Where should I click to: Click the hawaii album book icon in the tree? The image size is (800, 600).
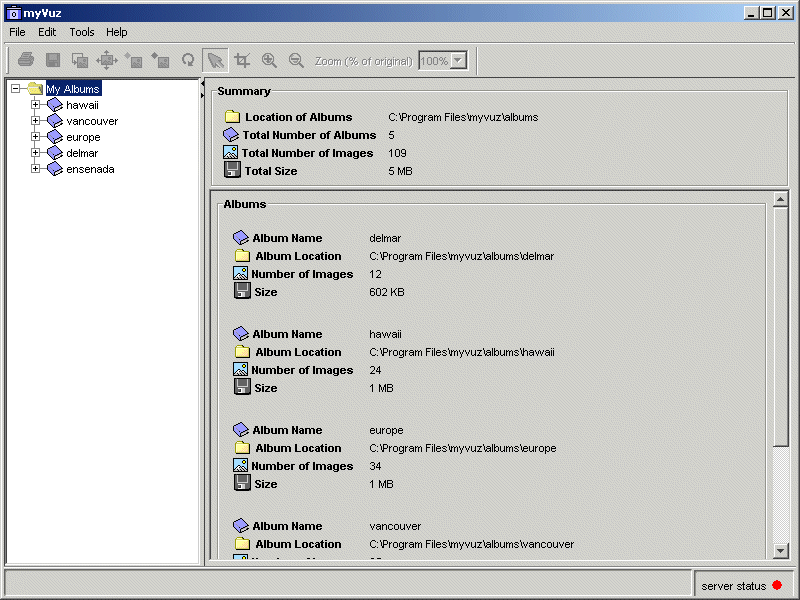coord(55,105)
